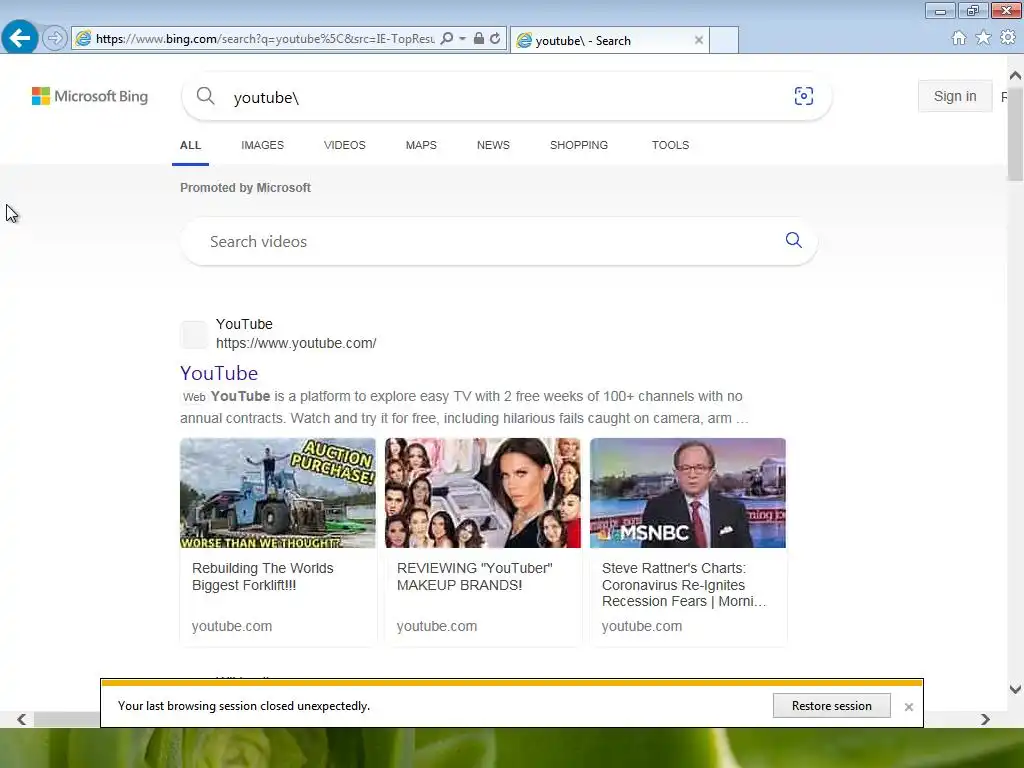This screenshot has width=1024, height=768.
Task: Switch to the NEWS tab
Action: coord(493,145)
